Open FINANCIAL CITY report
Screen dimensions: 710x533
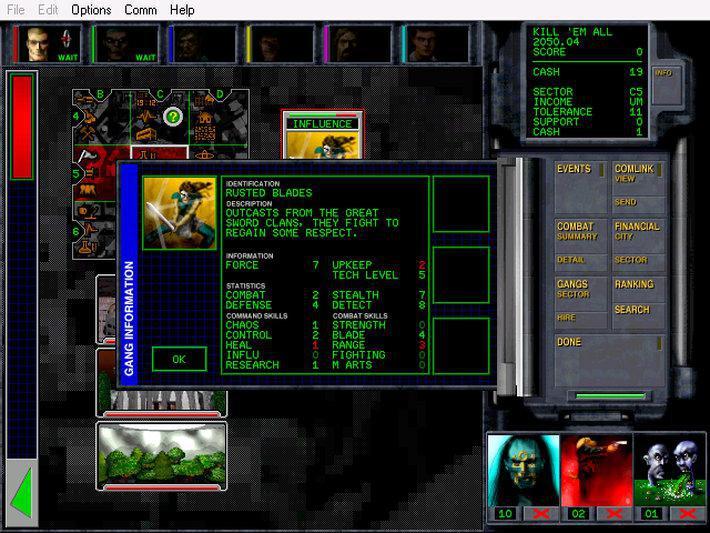click(638, 235)
